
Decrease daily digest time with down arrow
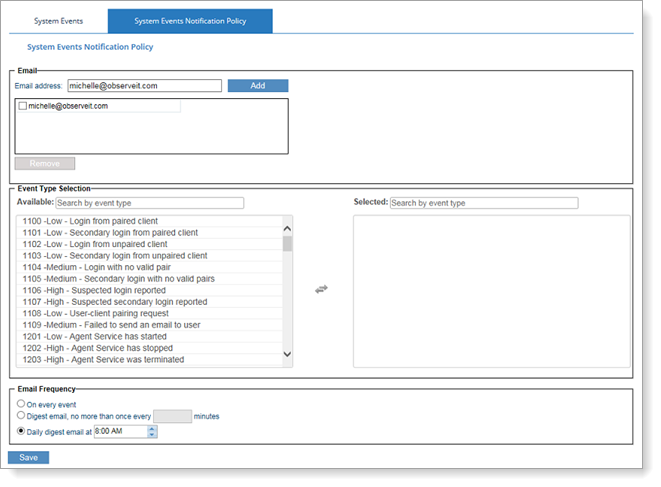152,436
